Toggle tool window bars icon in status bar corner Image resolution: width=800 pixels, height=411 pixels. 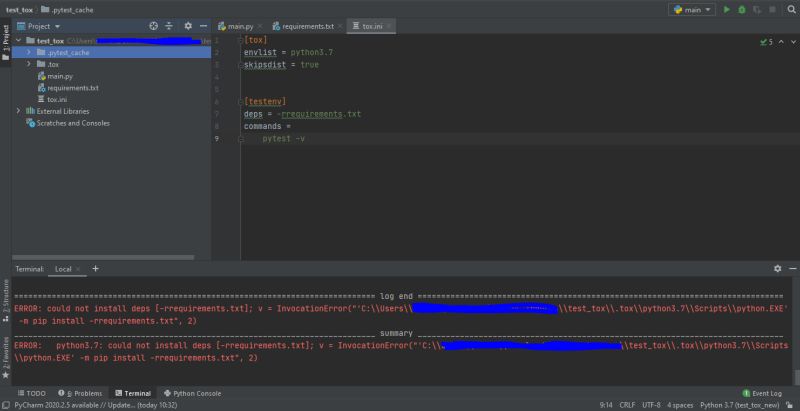point(5,405)
